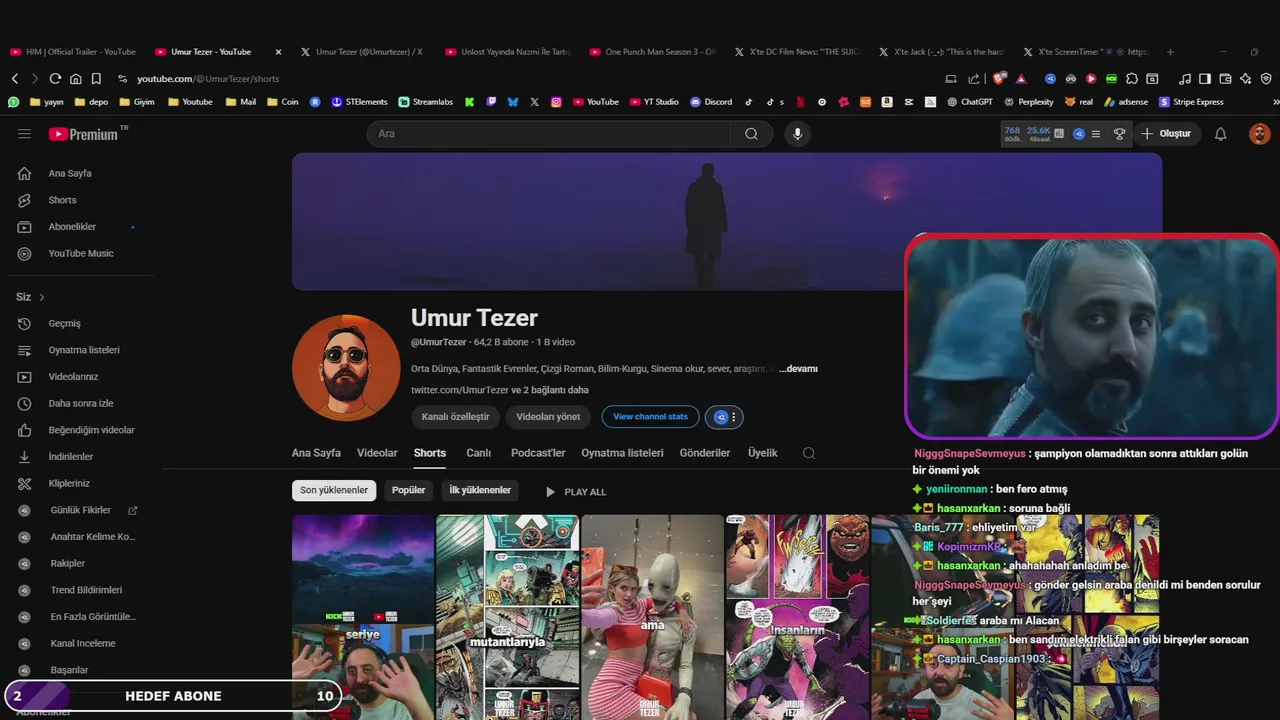
Task: Open the 'seriye' short thumbnail
Action: click(363, 617)
